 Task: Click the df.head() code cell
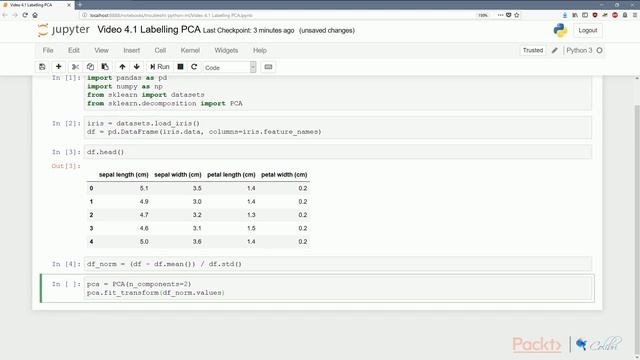pyautogui.click(x=338, y=152)
